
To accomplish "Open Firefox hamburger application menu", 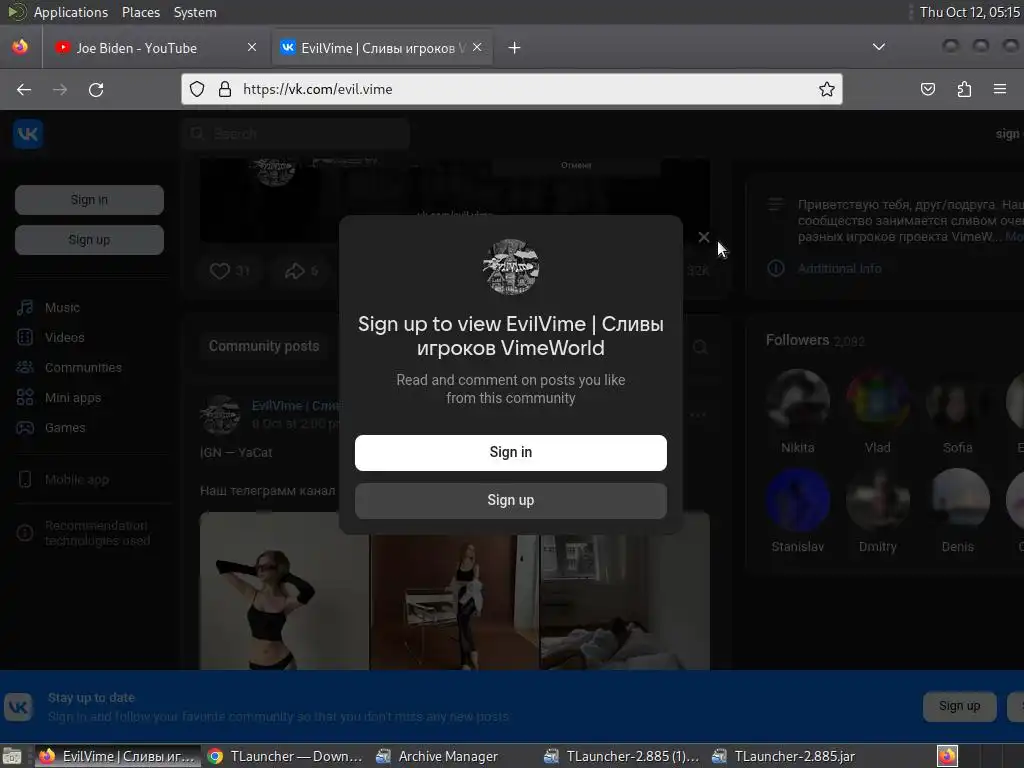I will pyautogui.click(x=1000, y=89).
